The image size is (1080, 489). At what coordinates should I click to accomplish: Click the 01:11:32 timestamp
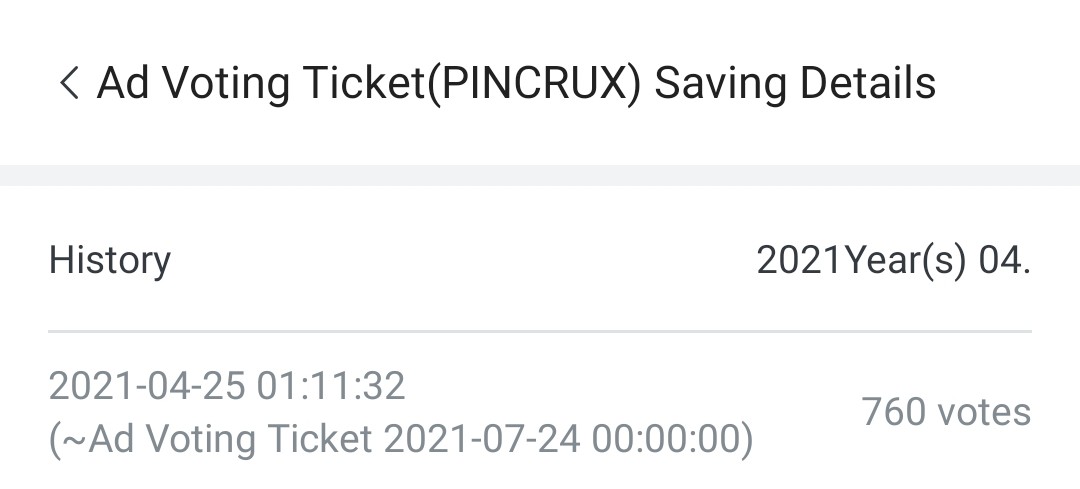coord(331,386)
